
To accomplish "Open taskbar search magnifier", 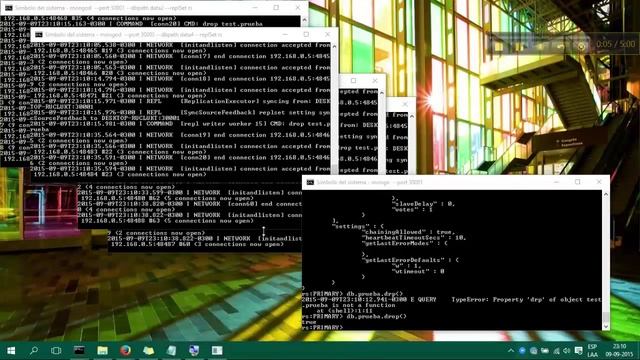I will click(34, 350).
